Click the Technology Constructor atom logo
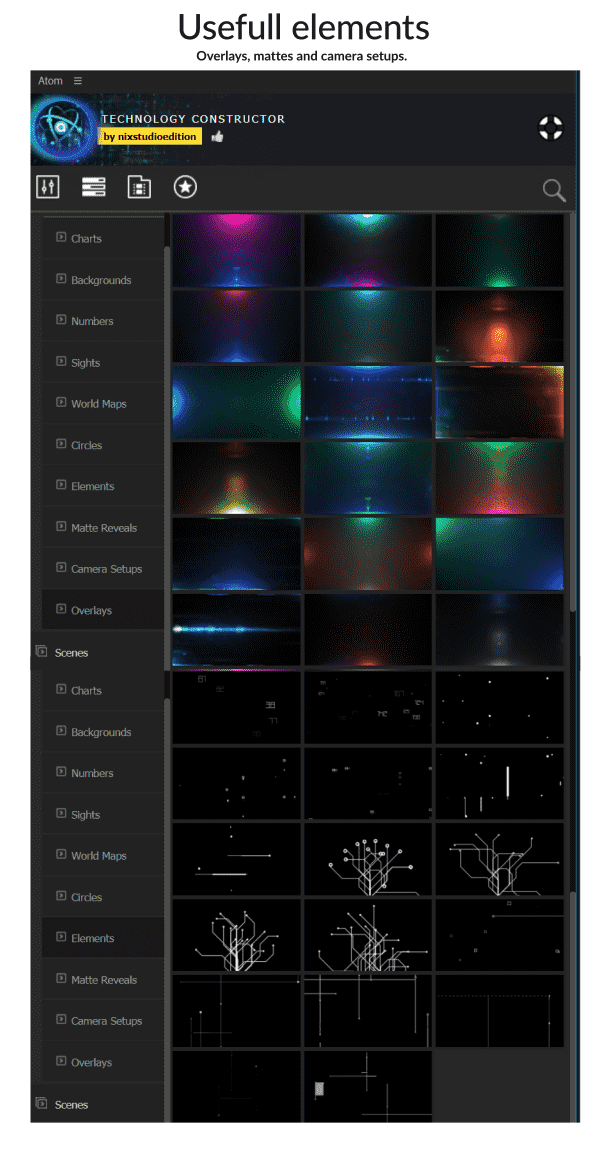This screenshot has width=612, height=1153. coord(64,129)
